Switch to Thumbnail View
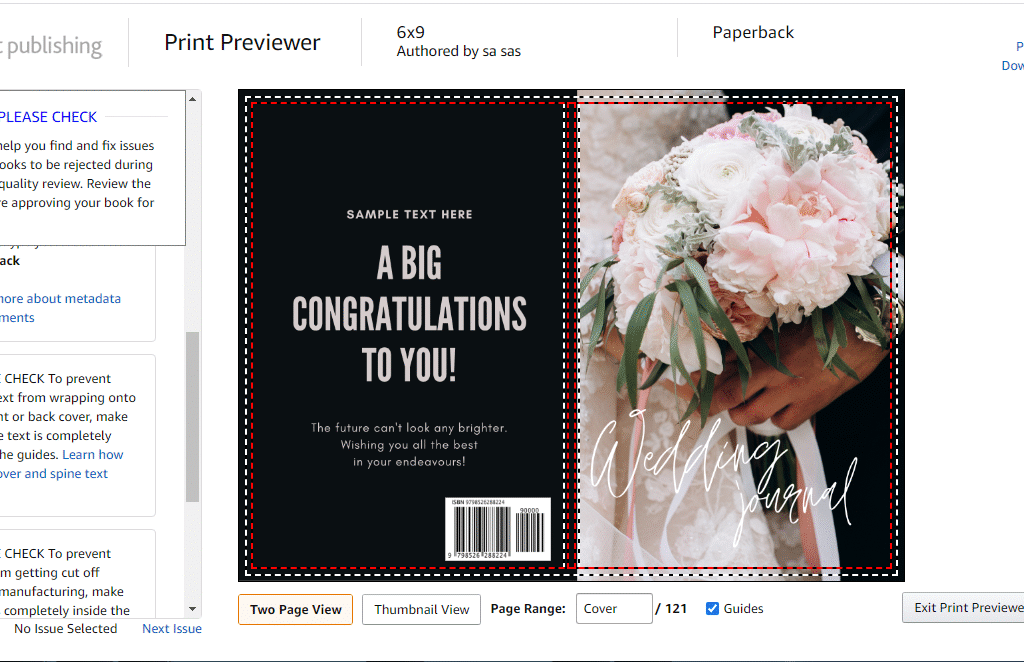The width and height of the screenshot is (1024, 662). click(x=421, y=608)
